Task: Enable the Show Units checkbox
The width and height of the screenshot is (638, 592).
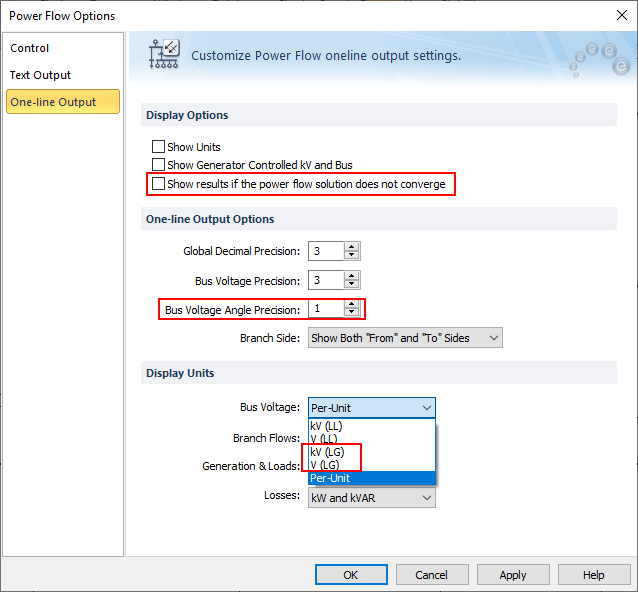Action: (x=158, y=147)
